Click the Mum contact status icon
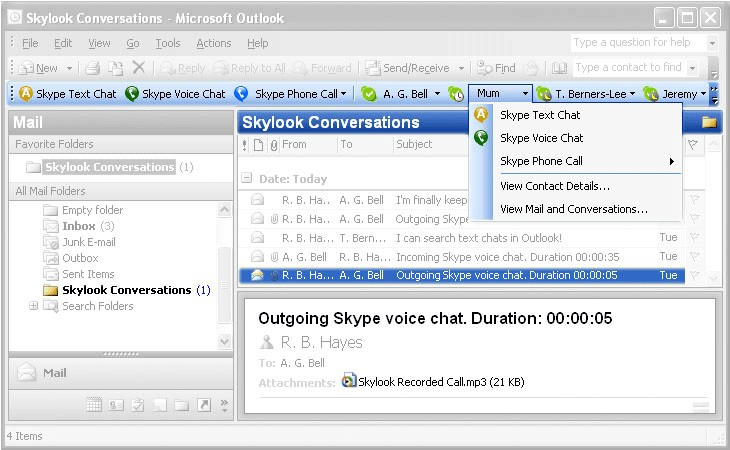Image resolution: width=730 pixels, height=450 pixels. (456, 94)
